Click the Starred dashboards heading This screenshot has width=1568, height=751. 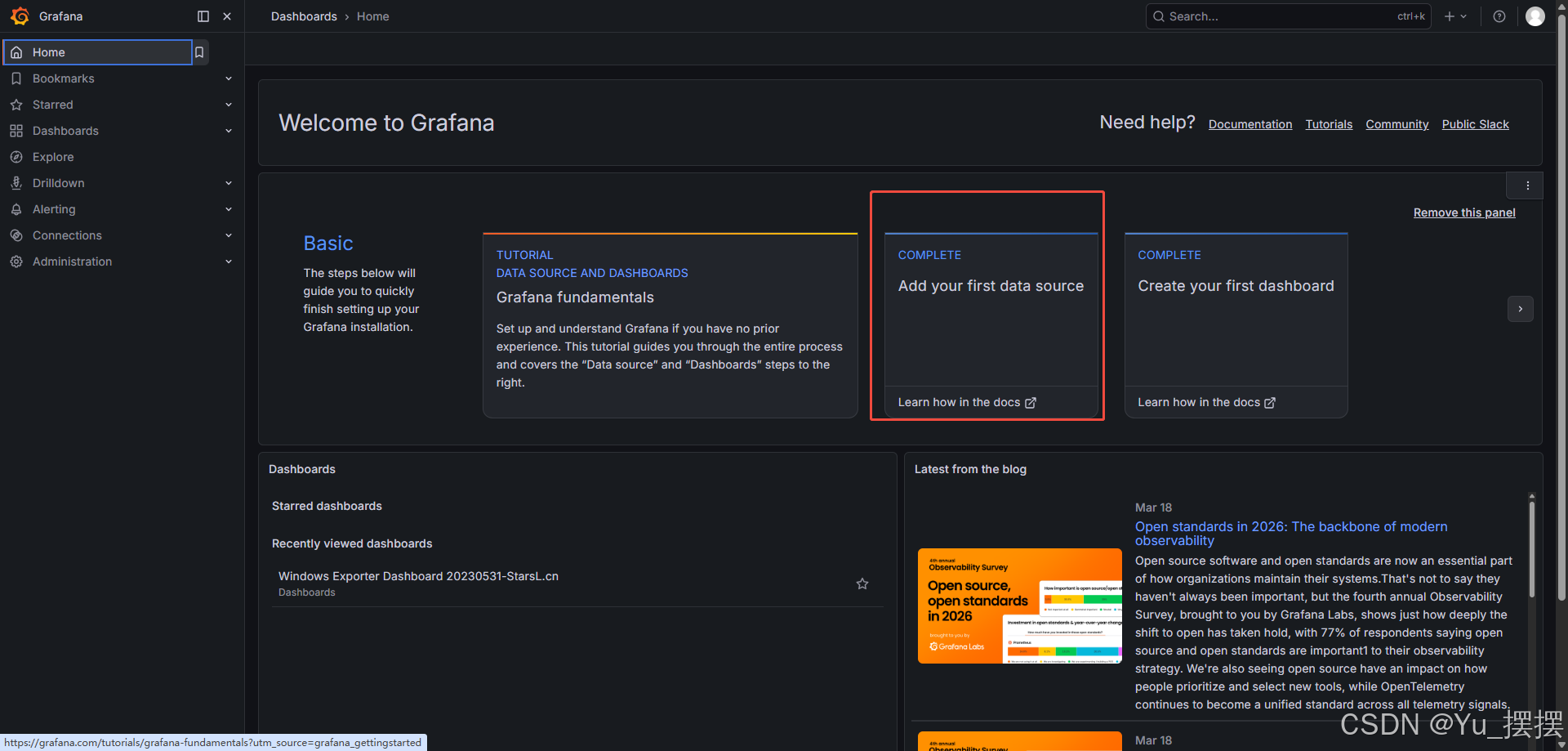[327, 506]
